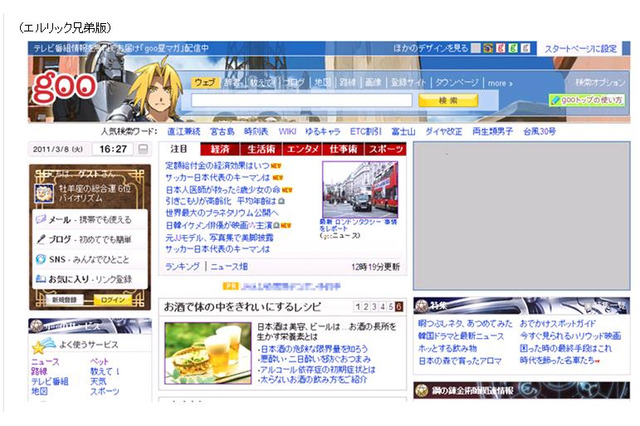This screenshot has height=426, width=640.
Task: Click the 新規登録 button
Action: coord(64,300)
